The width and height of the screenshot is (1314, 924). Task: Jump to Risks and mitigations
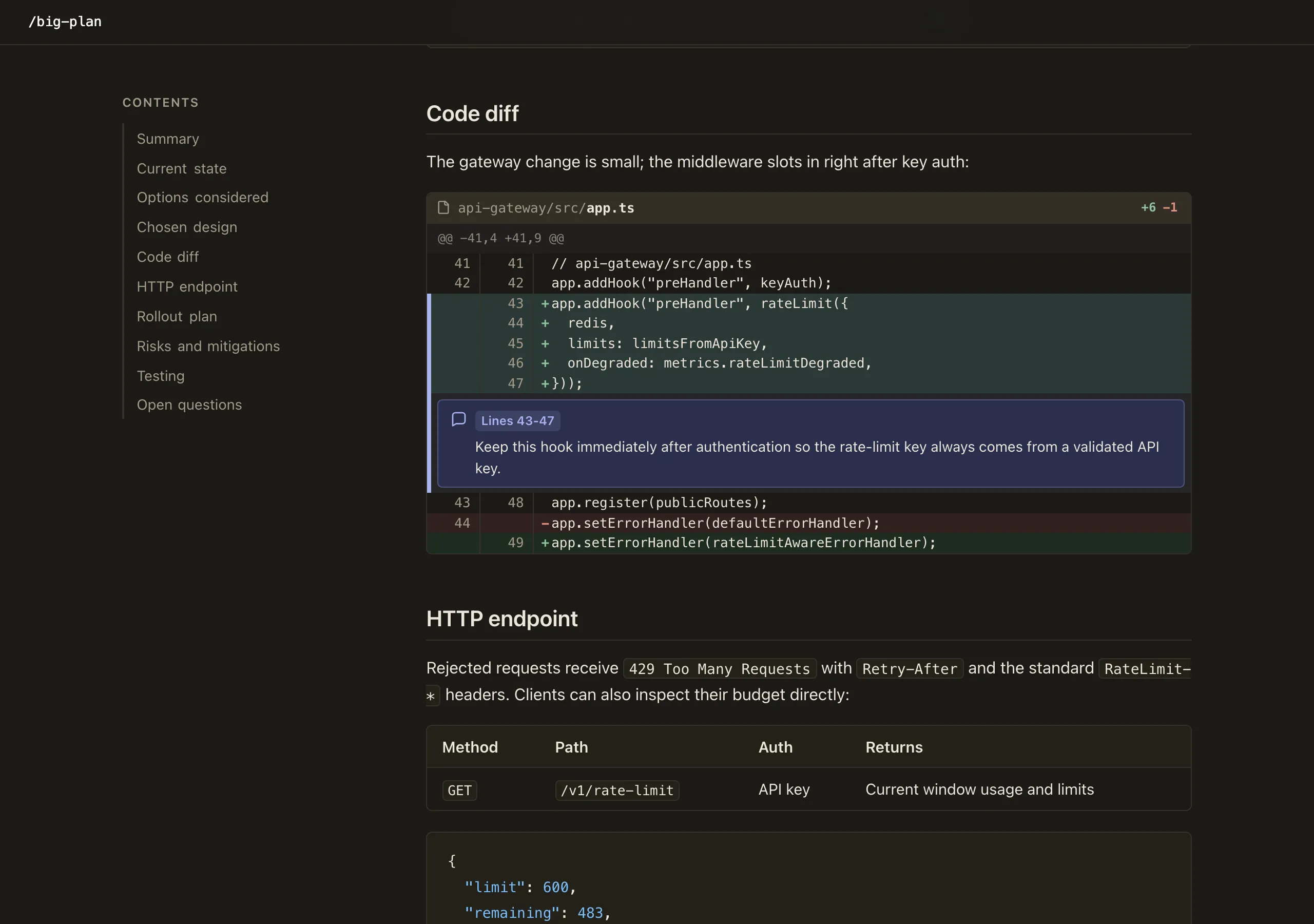[x=208, y=346]
